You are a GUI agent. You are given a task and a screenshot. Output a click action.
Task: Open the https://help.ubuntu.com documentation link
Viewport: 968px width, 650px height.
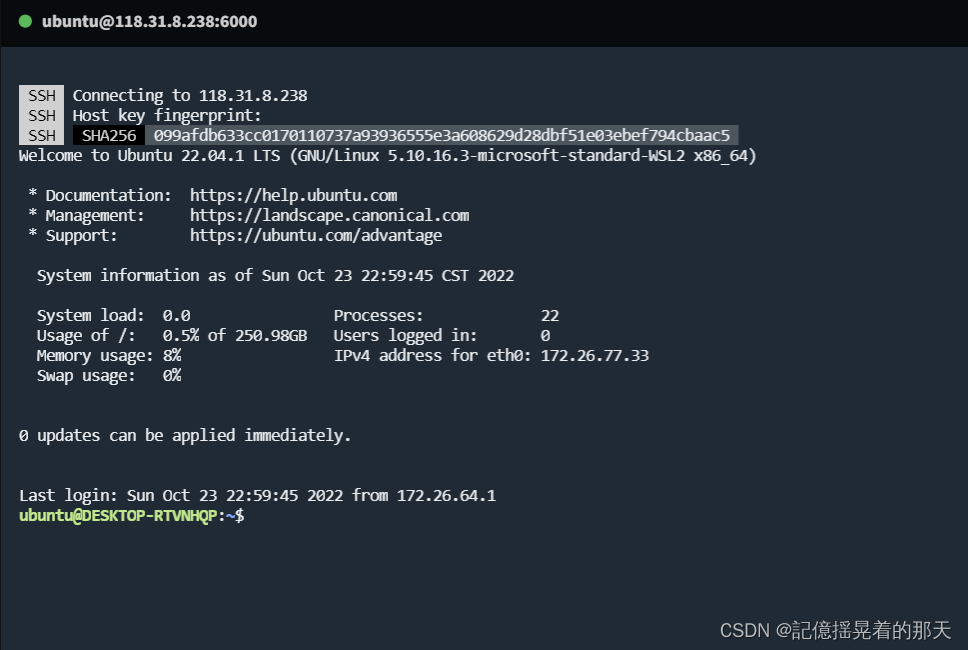point(293,196)
